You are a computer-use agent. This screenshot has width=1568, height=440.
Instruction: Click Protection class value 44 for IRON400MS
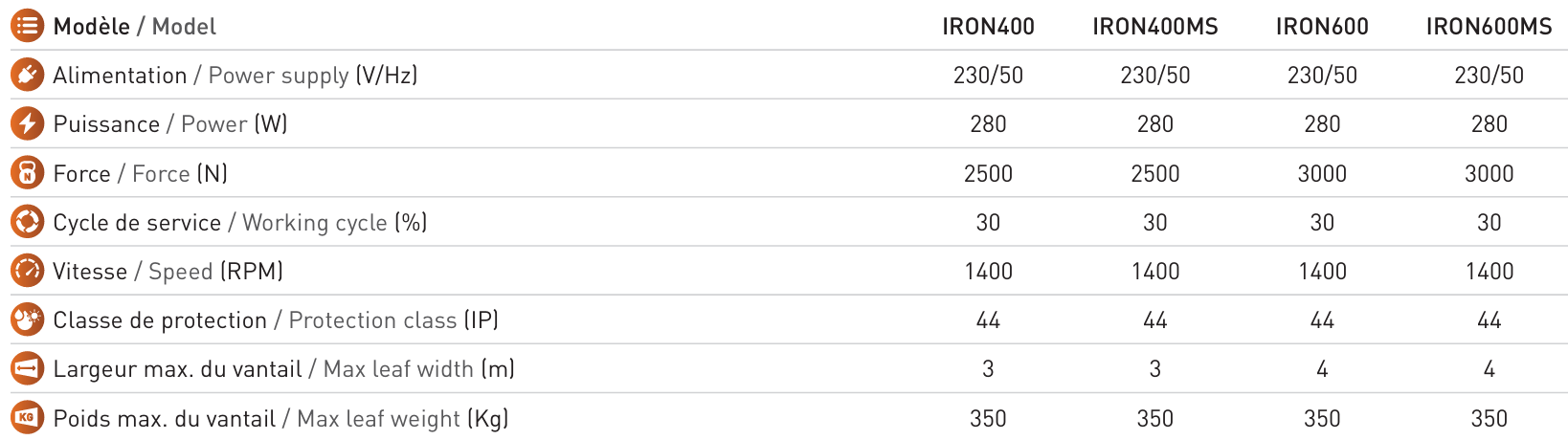click(x=1155, y=320)
